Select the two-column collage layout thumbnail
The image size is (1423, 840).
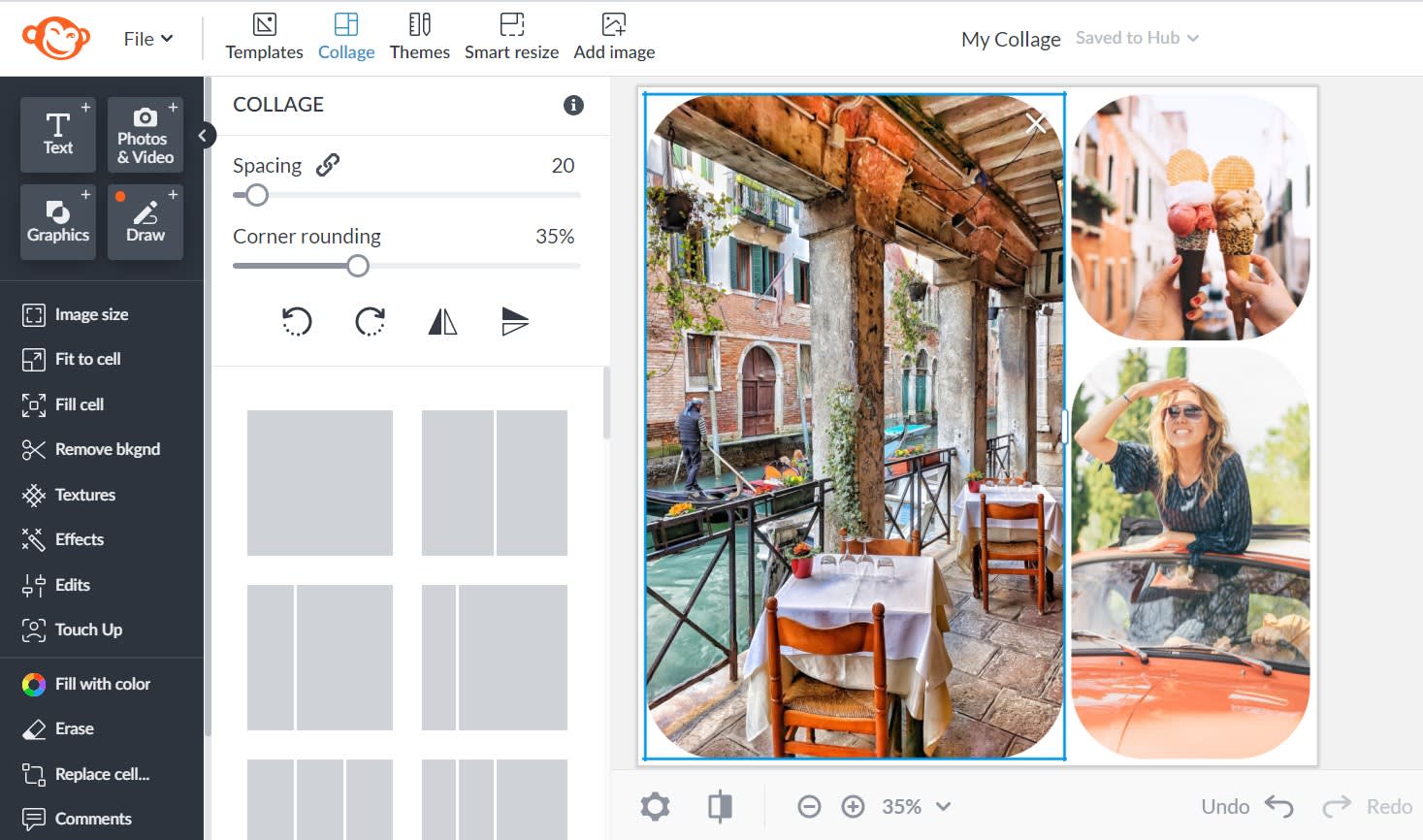pyautogui.click(x=494, y=483)
